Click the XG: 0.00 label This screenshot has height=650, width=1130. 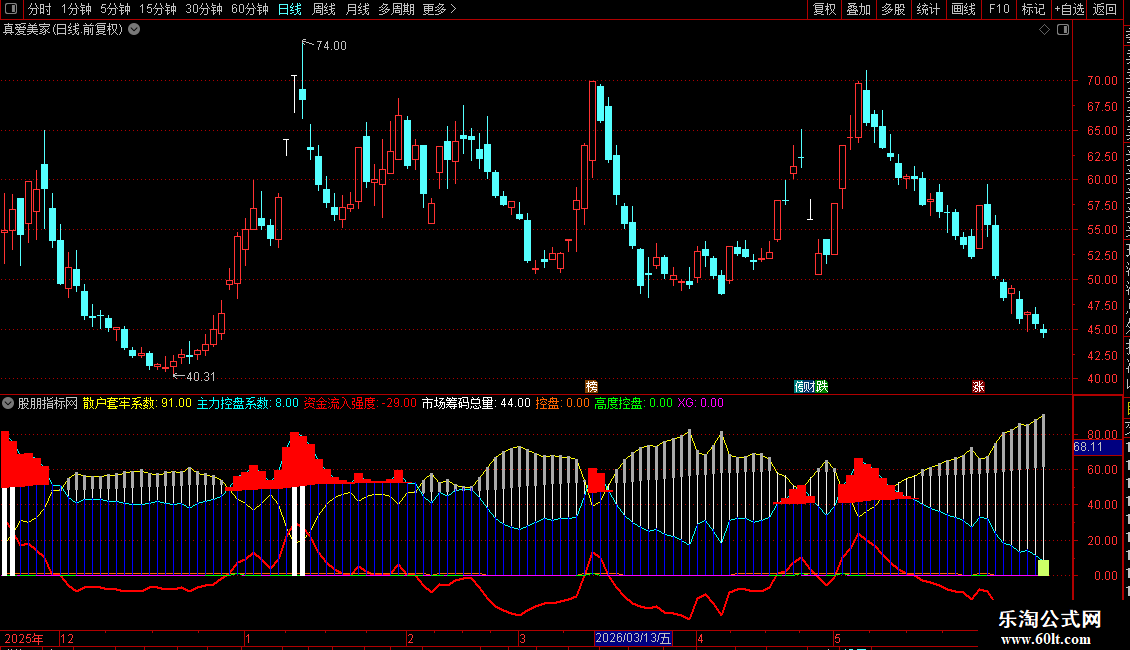tap(700, 404)
